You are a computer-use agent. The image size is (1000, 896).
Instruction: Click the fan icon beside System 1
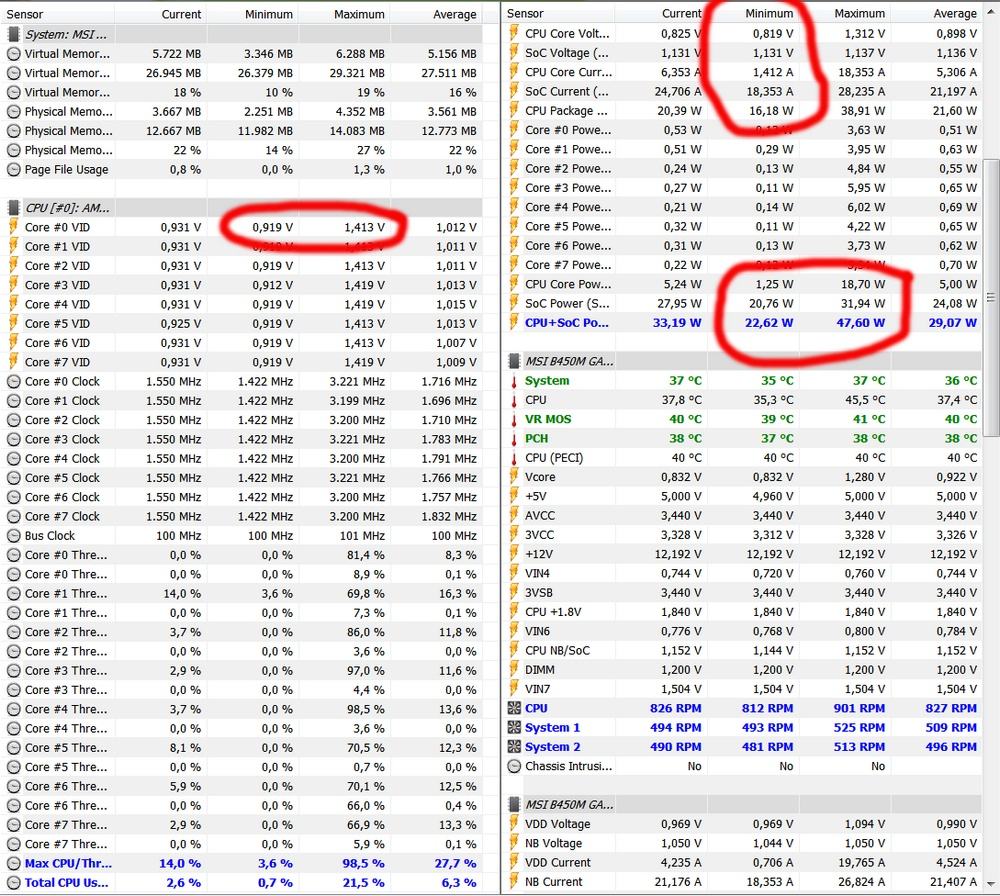[514, 727]
